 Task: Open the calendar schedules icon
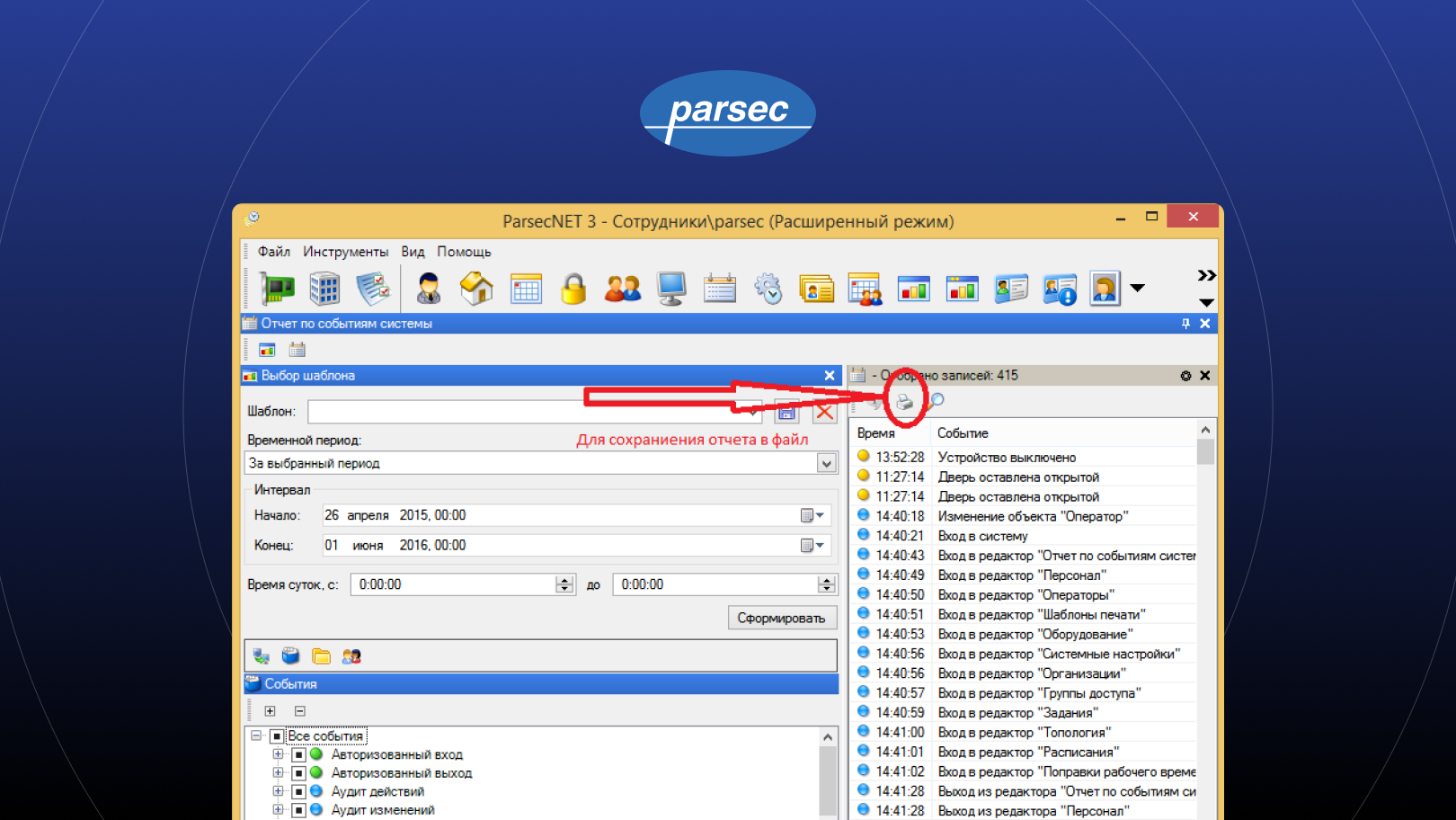tap(719, 287)
